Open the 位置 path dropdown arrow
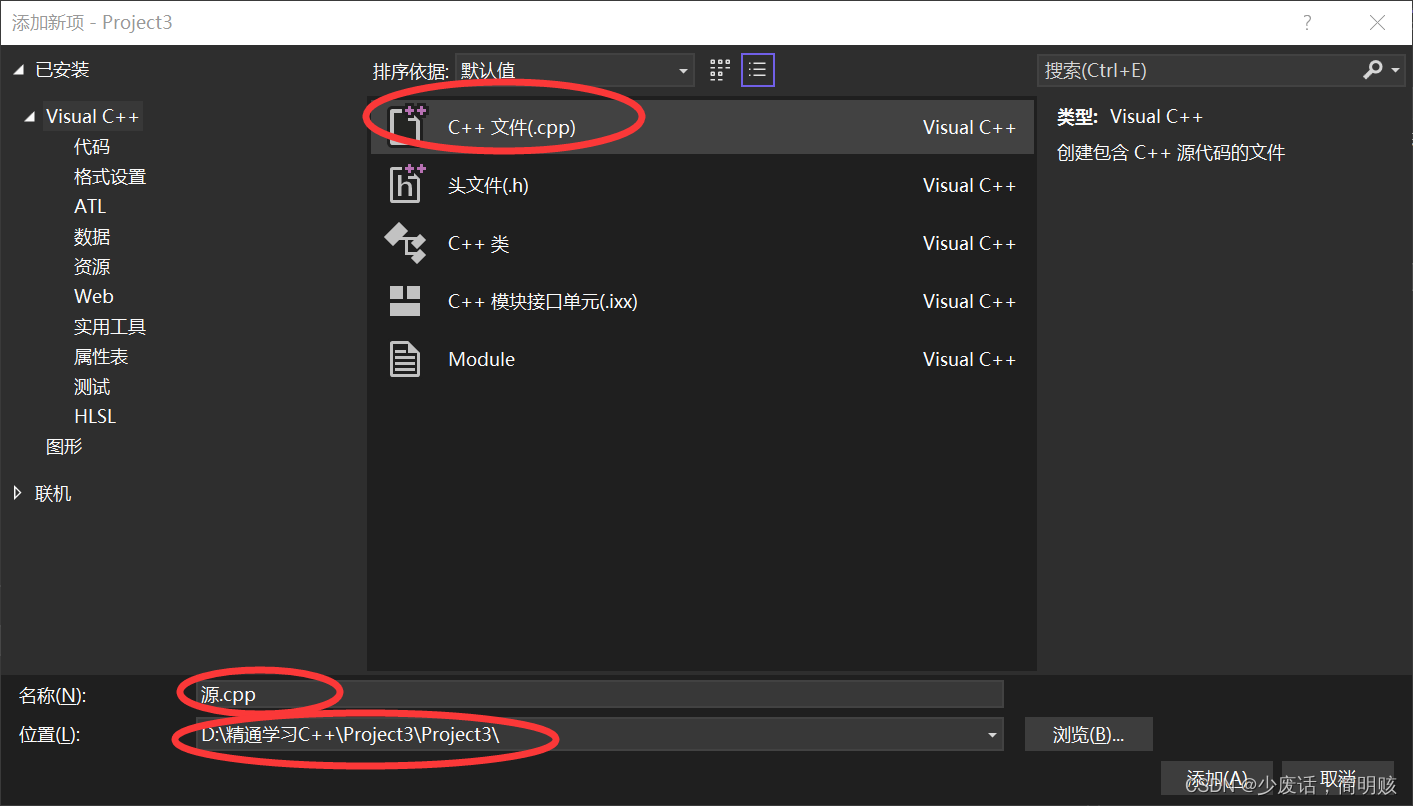This screenshot has width=1413, height=806. (x=992, y=735)
